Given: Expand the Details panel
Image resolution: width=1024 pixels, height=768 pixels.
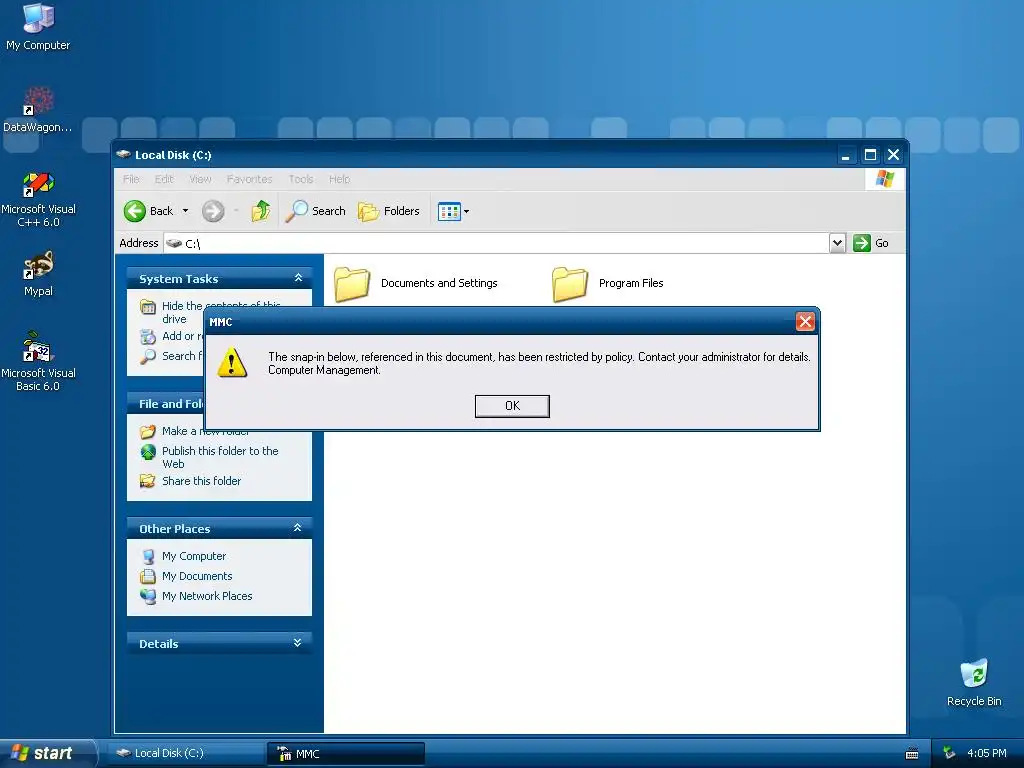Looking at the screenshot, I should [298, 643].
